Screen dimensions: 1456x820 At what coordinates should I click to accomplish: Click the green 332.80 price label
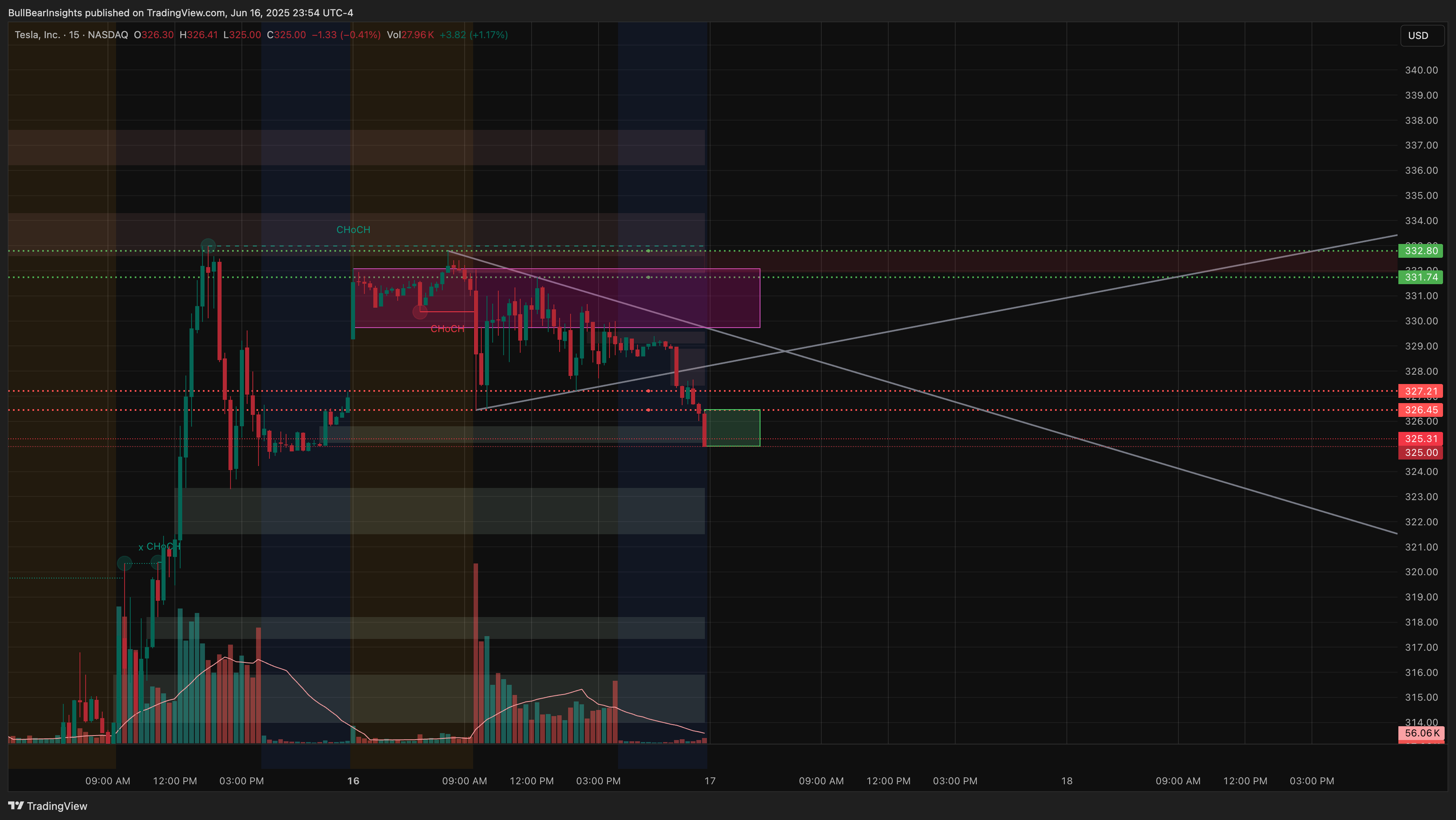(1420, 250)
